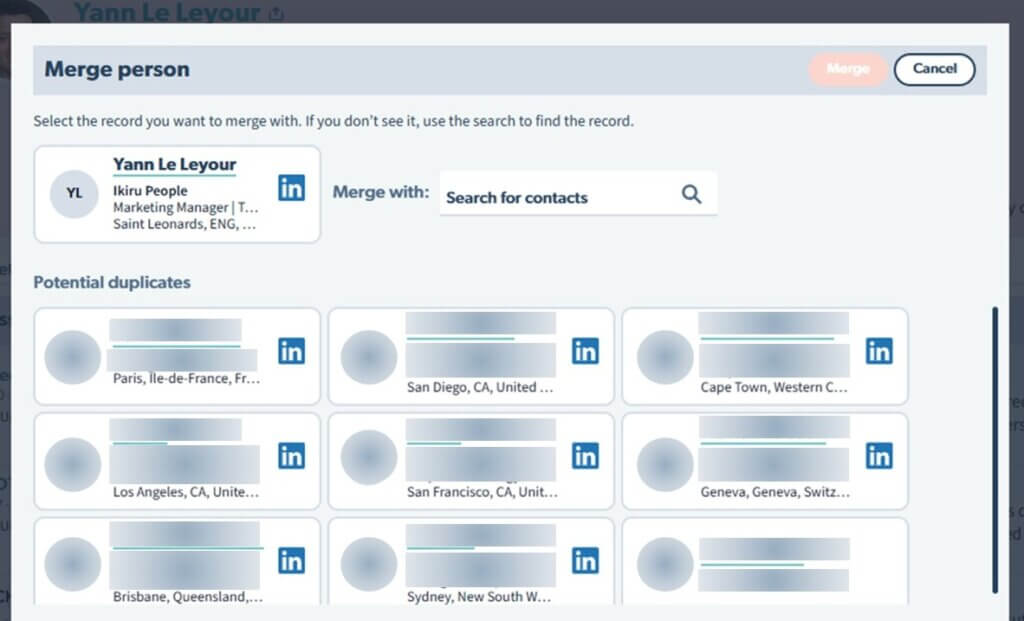
Task: Open LinkedIn icon for Sydney duplicate
Action: 585,560
